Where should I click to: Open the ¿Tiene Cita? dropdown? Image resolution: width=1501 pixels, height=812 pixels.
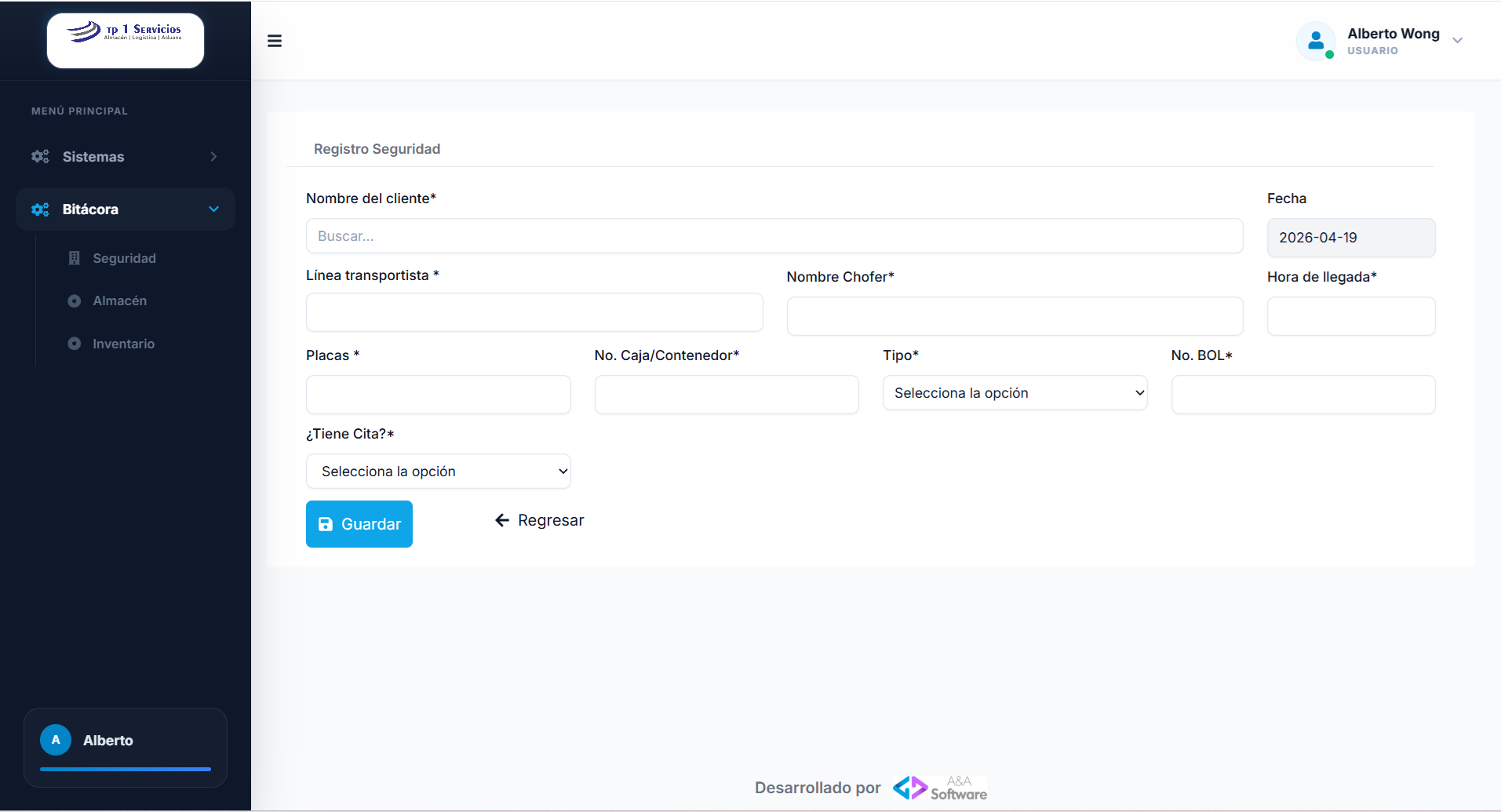(x=439, y=472)
